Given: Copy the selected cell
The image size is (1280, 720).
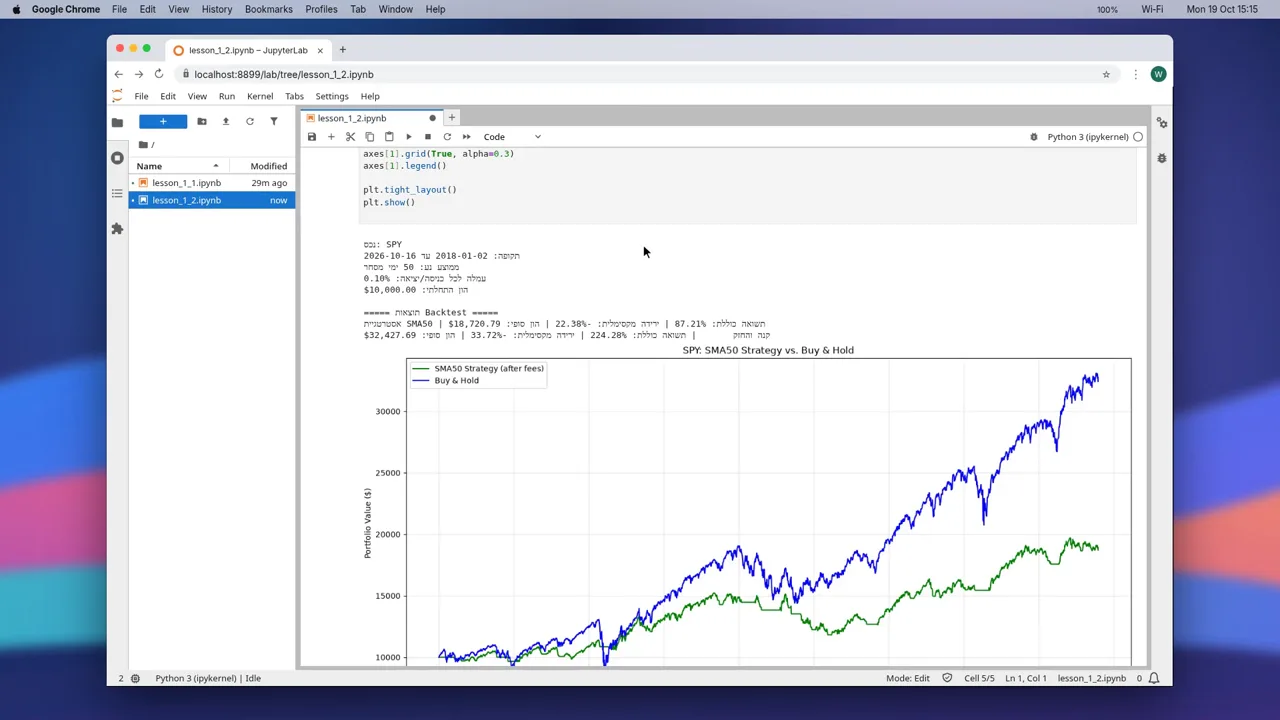Looking at the screenshot, I should click(369, 137).
